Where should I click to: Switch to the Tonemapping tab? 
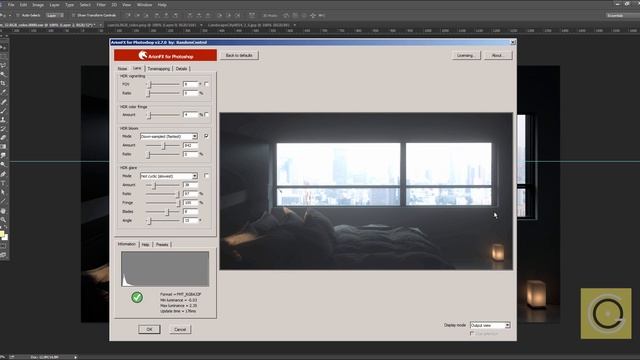coord(159,69)
